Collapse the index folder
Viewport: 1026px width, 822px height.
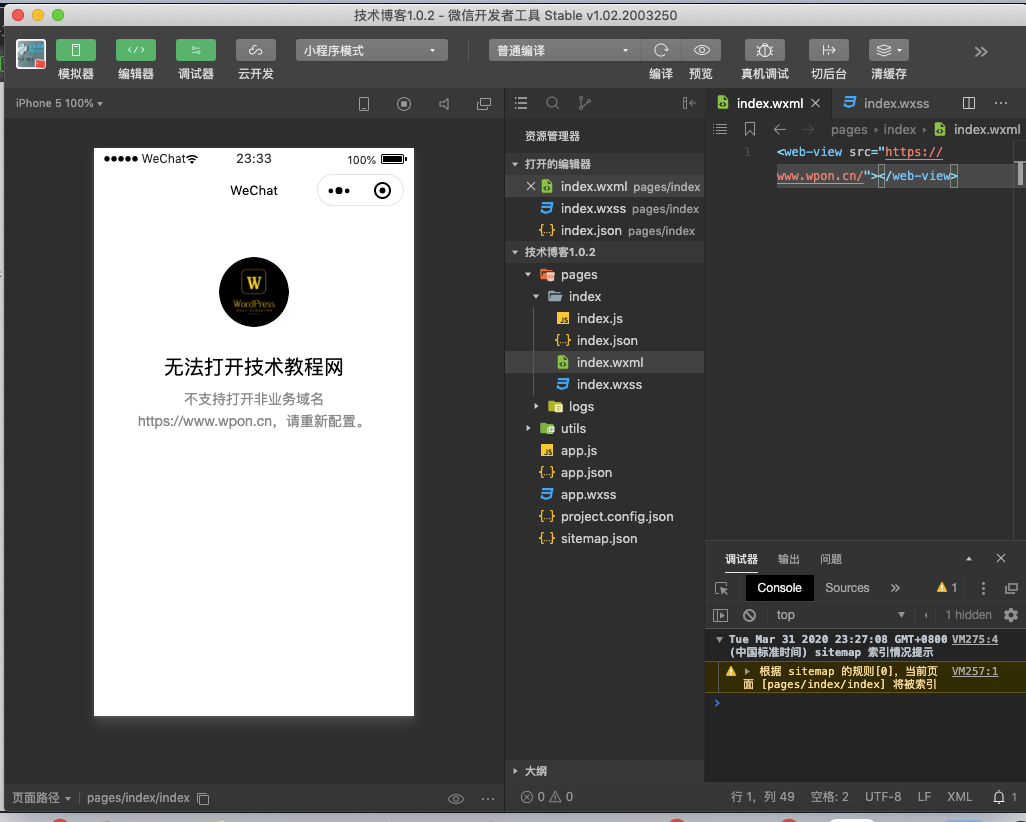click(x=536, y=296)
